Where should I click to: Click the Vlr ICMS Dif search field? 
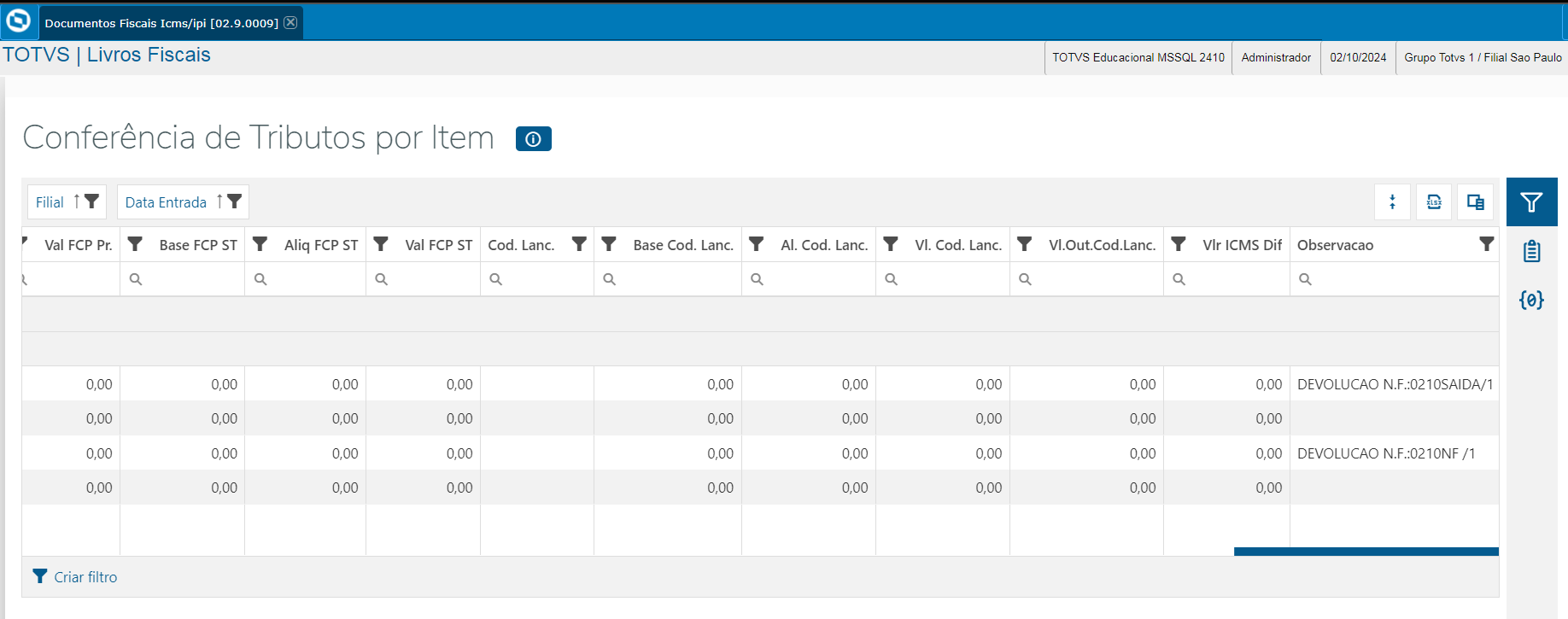[x=1230, y=279]
